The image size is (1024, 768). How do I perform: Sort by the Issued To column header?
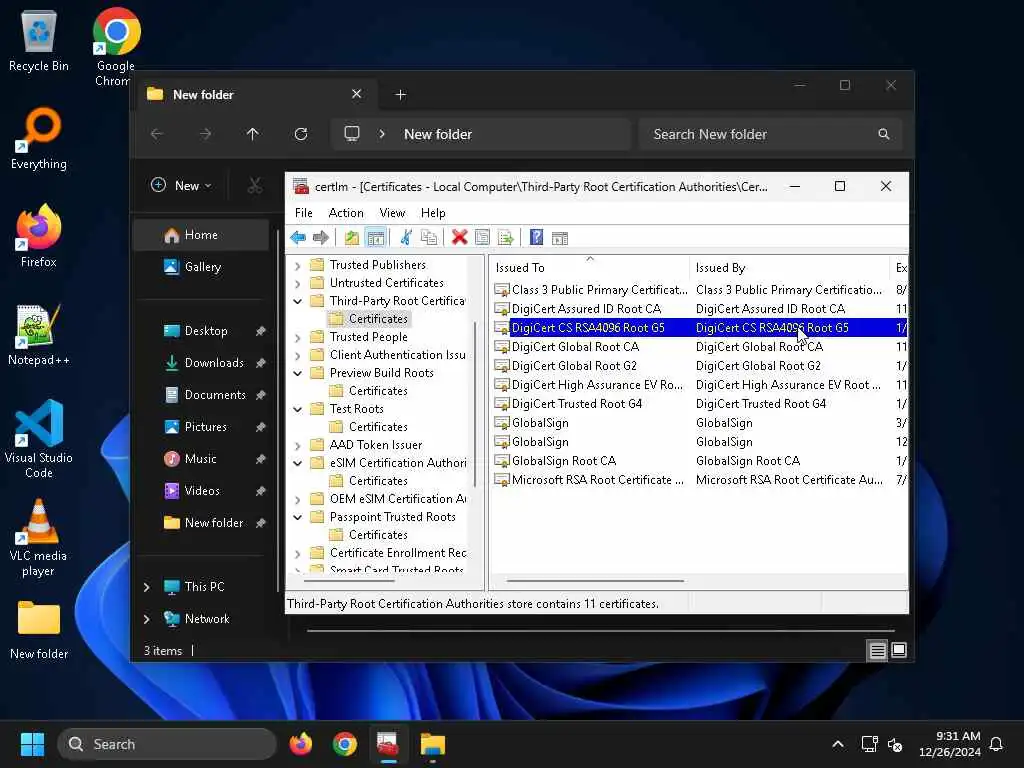pos(589,267)
